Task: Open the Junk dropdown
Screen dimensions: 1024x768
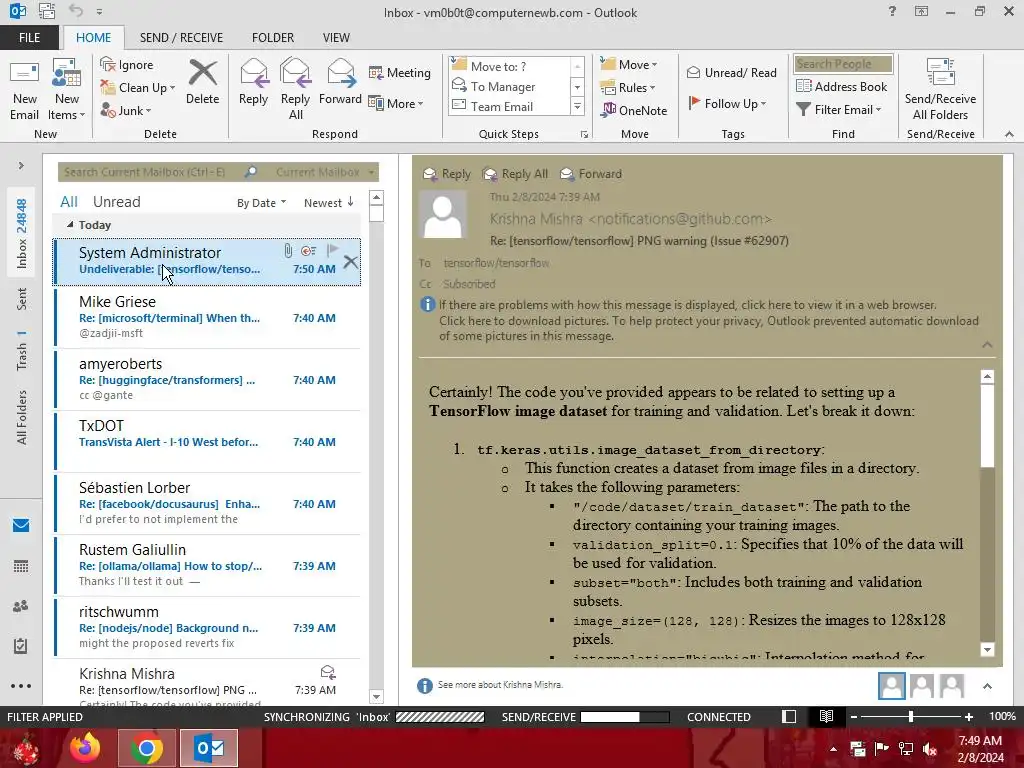Action: tap(126, 110)
